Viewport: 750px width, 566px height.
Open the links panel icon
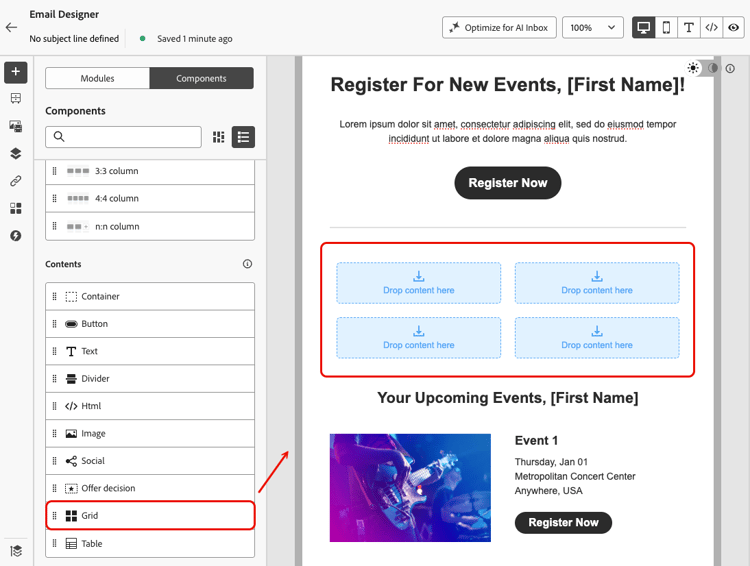[x=16, y=181]
